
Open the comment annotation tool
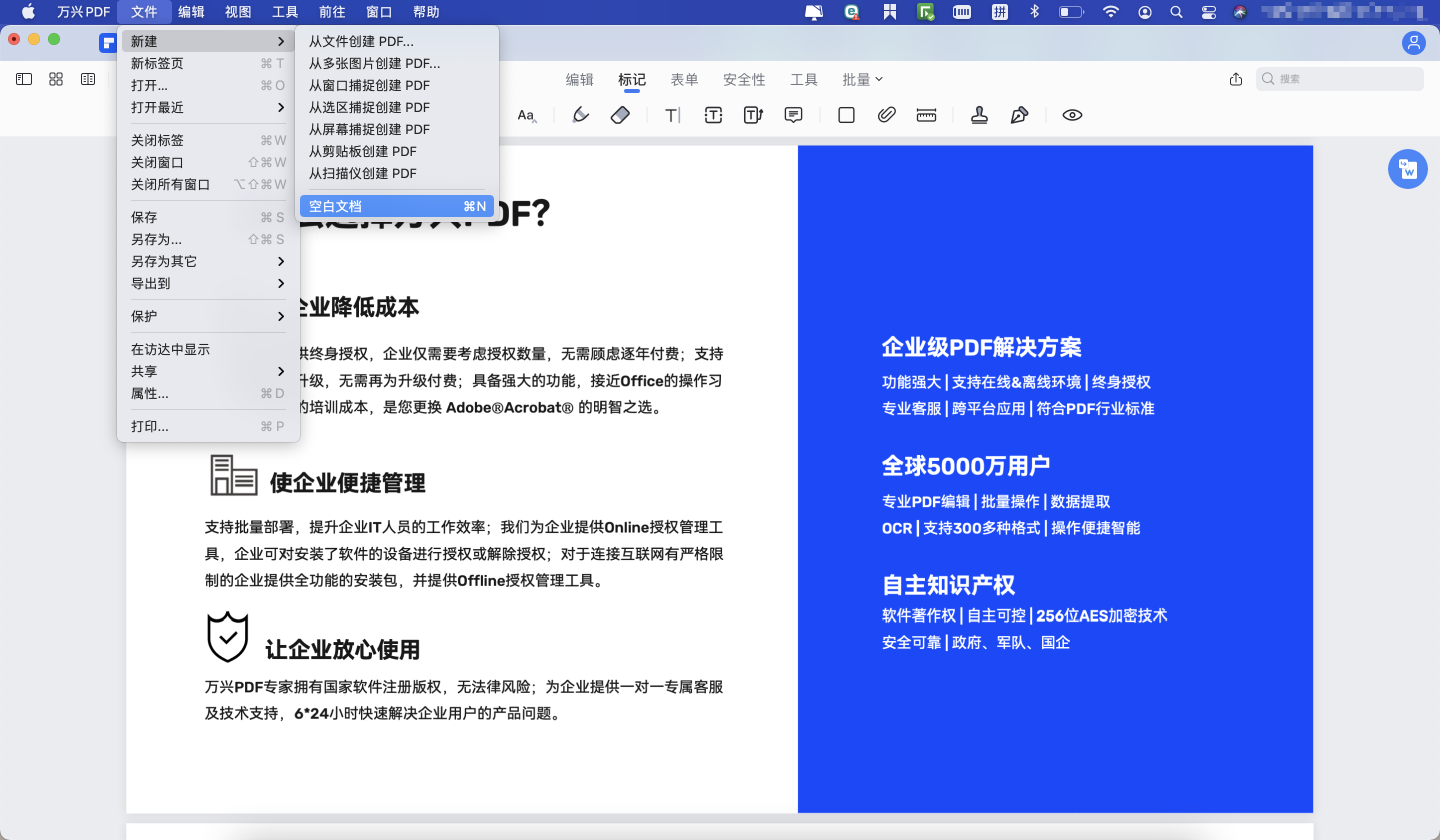click(x=793, y=115)
